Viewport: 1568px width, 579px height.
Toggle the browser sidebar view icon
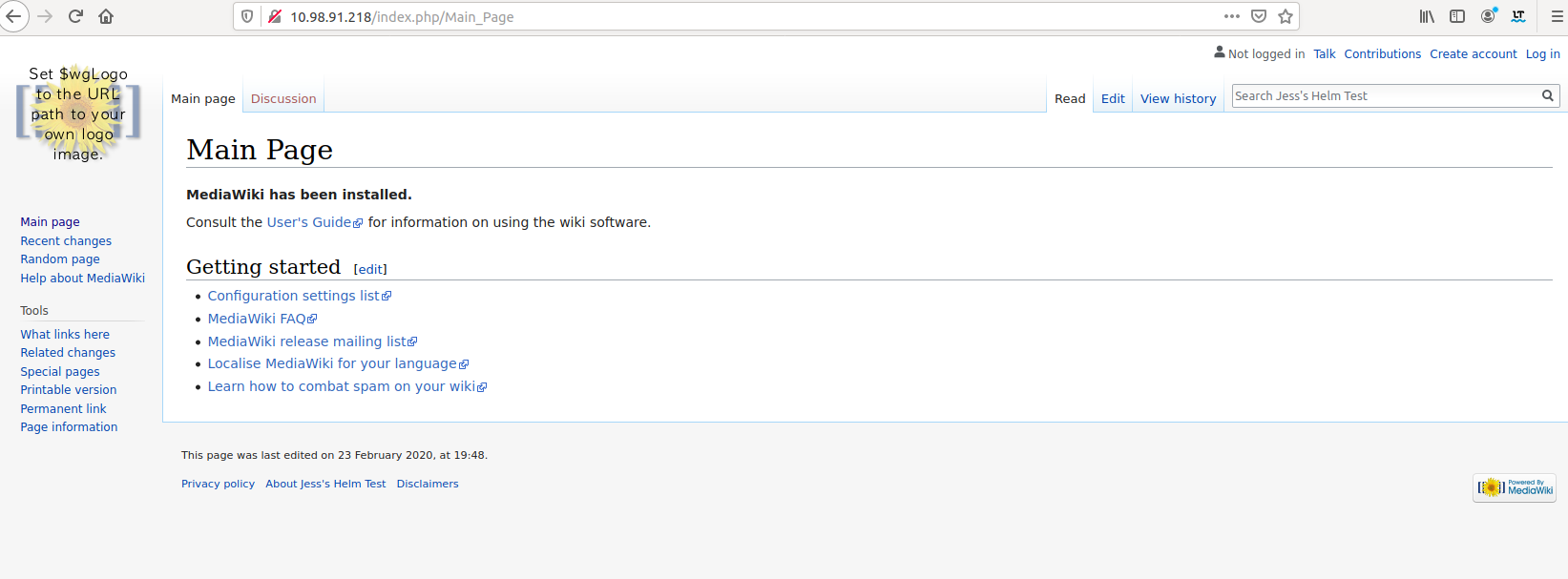click(x=1457, y=16)
